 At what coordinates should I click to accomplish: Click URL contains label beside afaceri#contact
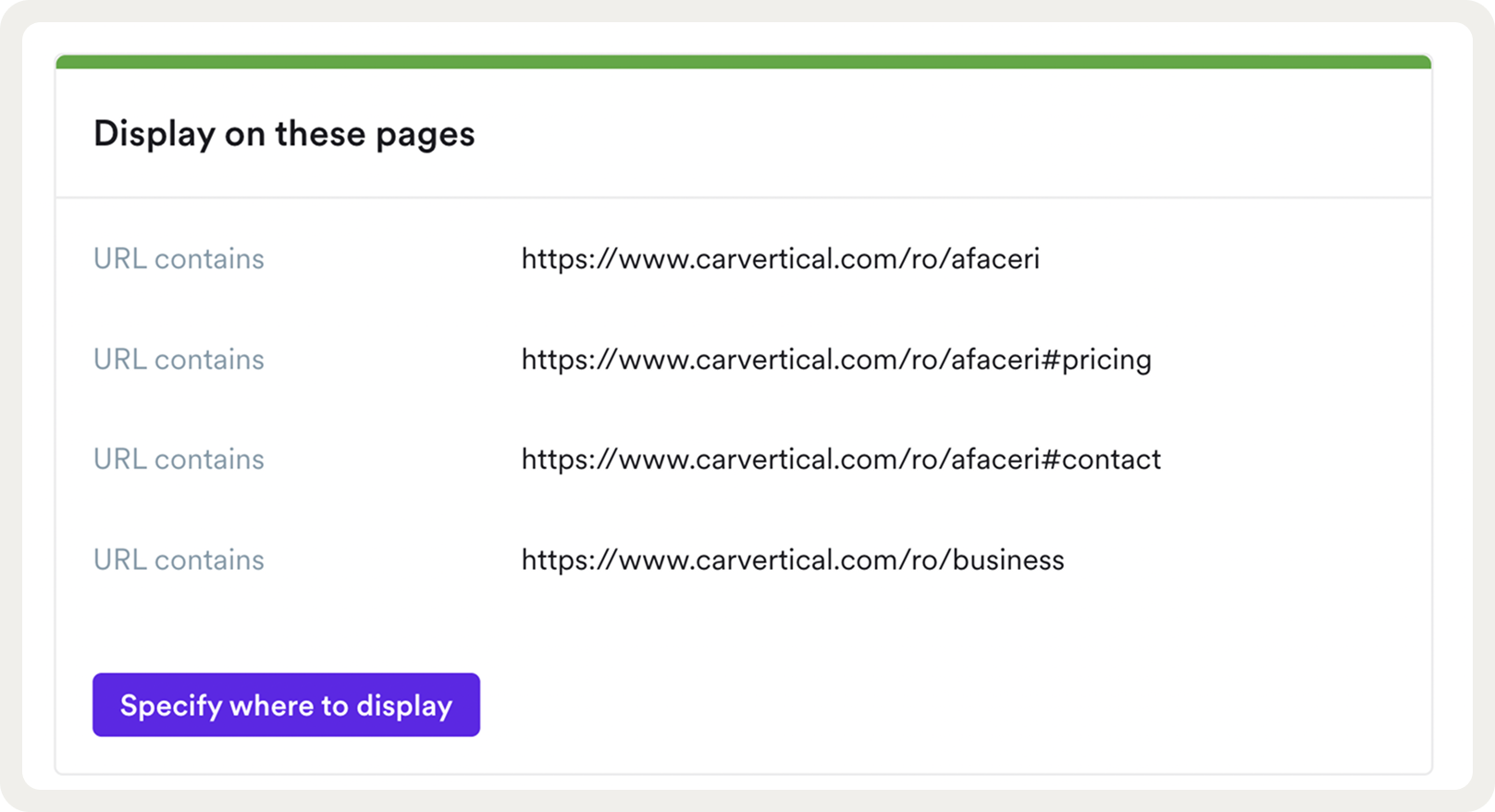[179, 460]
